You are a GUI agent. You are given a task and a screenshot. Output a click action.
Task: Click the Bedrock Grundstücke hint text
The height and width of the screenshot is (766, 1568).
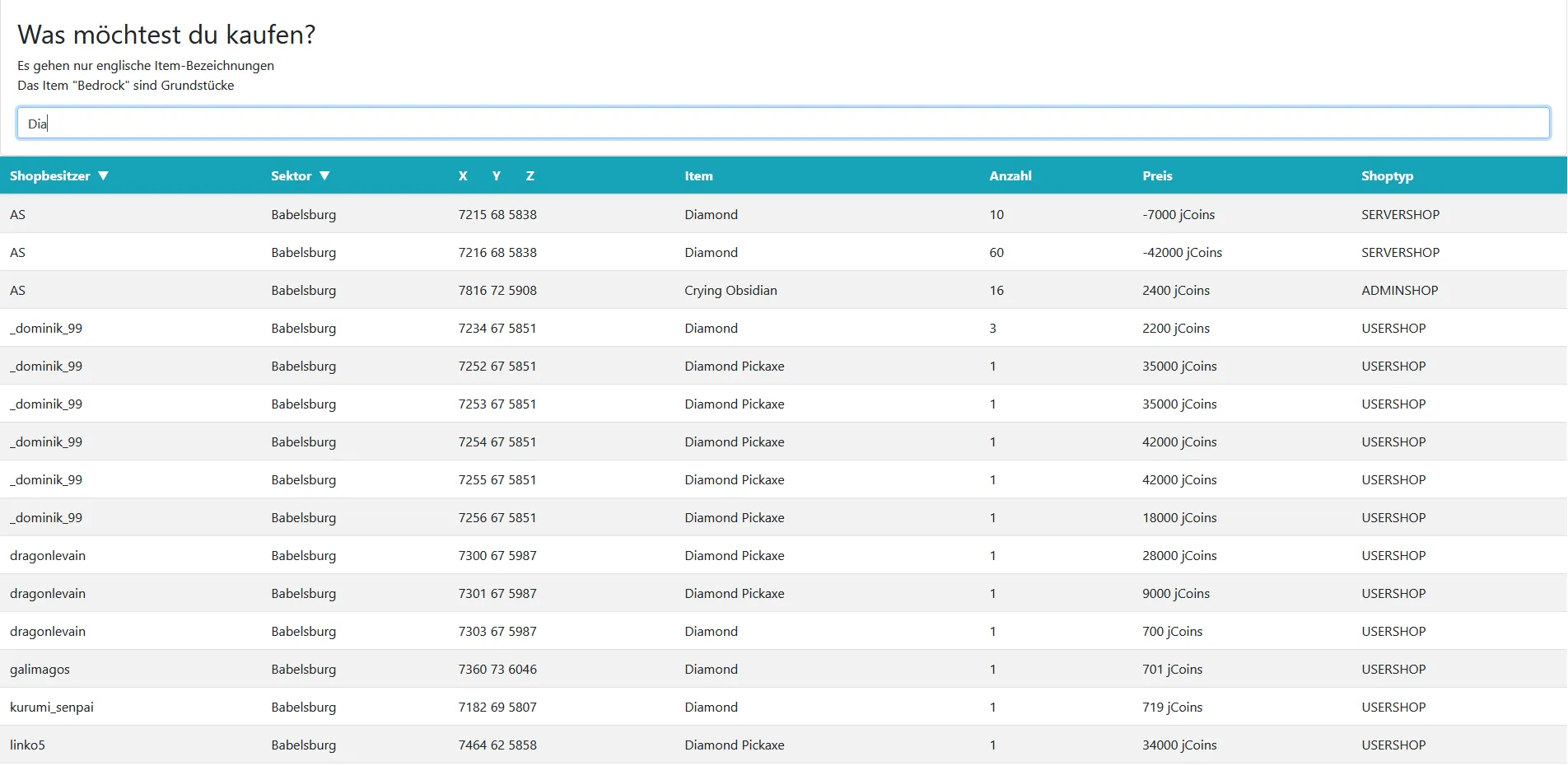click(x=125, y=85)
